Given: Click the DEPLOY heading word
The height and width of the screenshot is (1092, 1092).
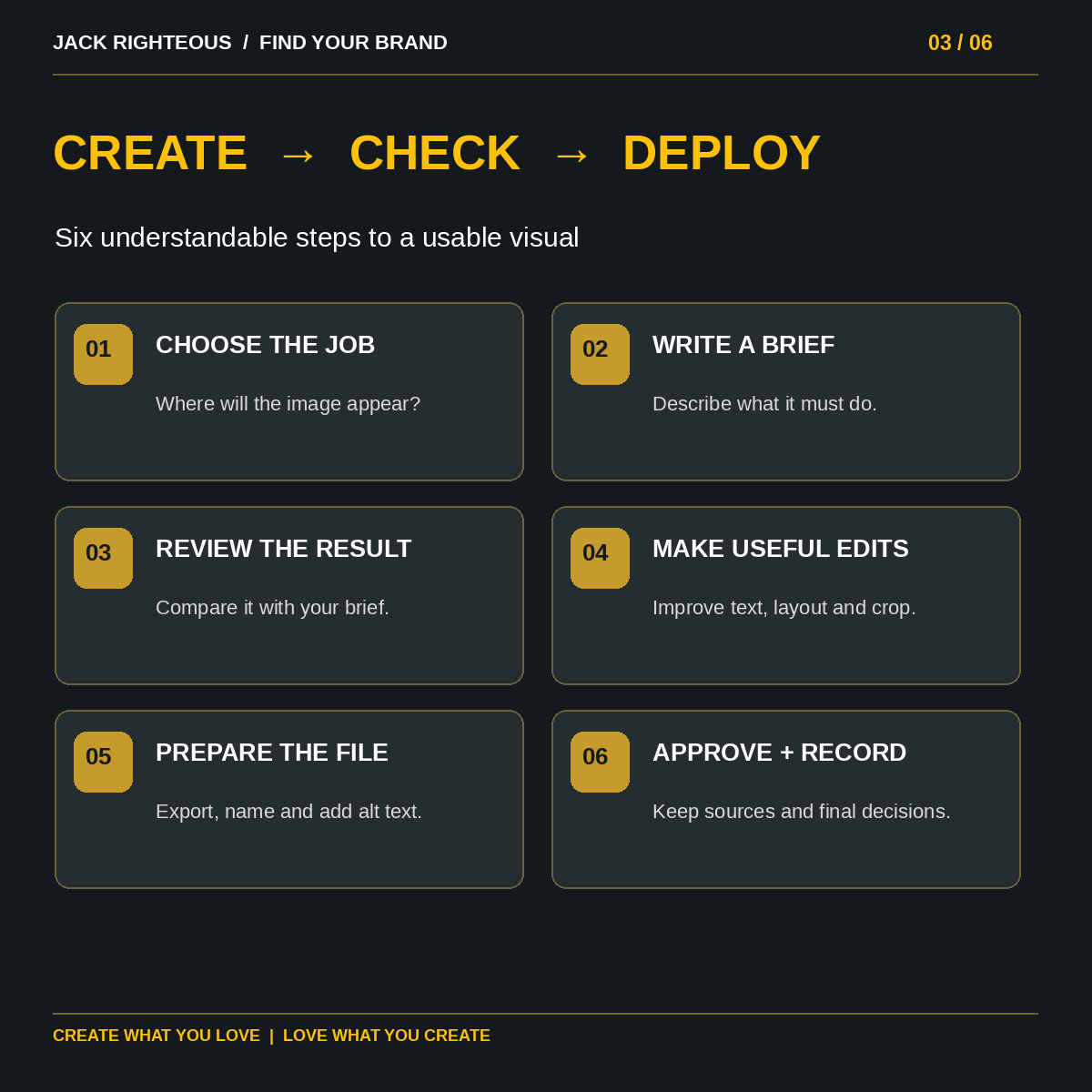Looking at the screenshot, I should [x=722, y=153].
